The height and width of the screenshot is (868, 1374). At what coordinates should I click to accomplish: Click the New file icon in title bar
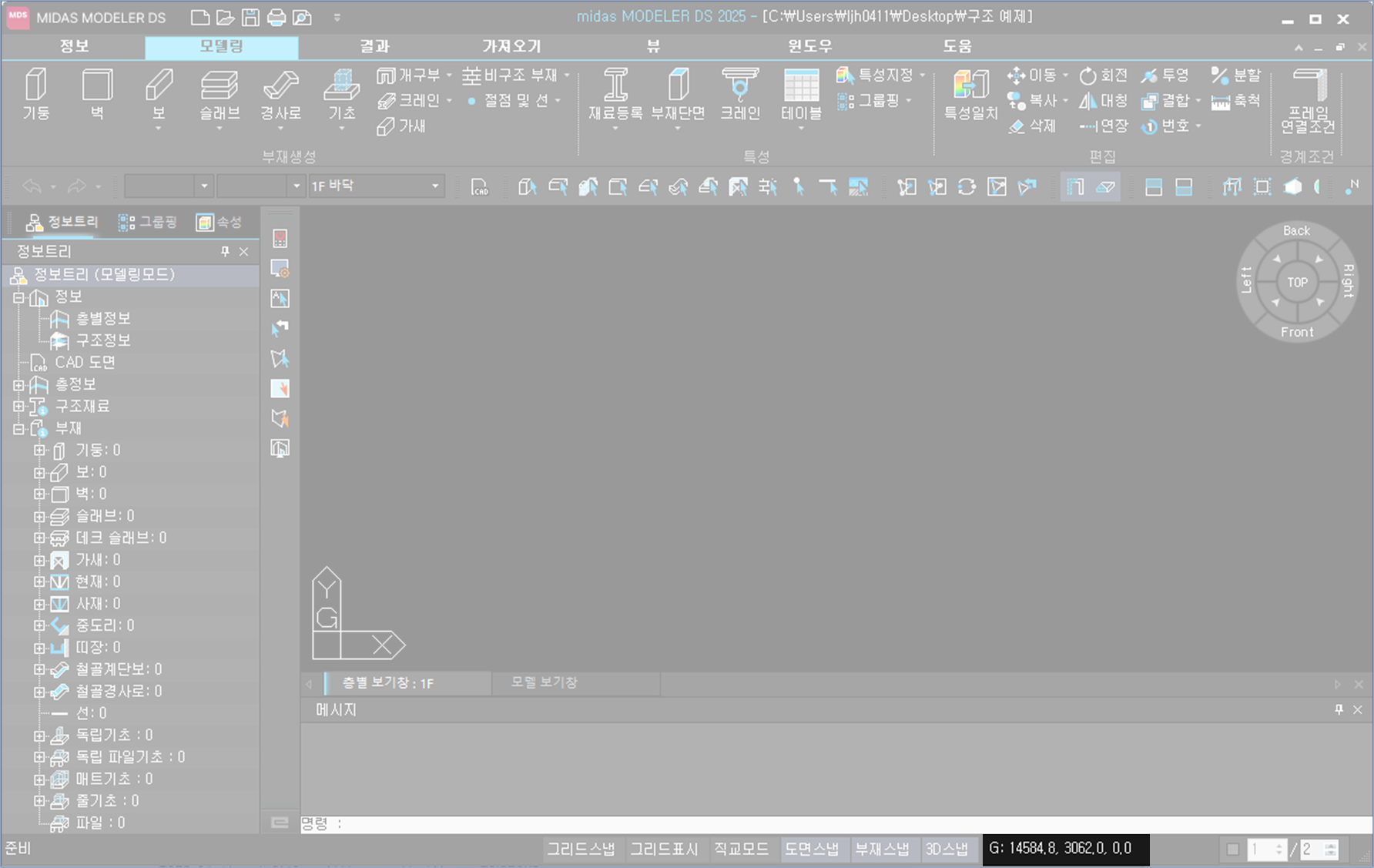[x=199, y=17]
